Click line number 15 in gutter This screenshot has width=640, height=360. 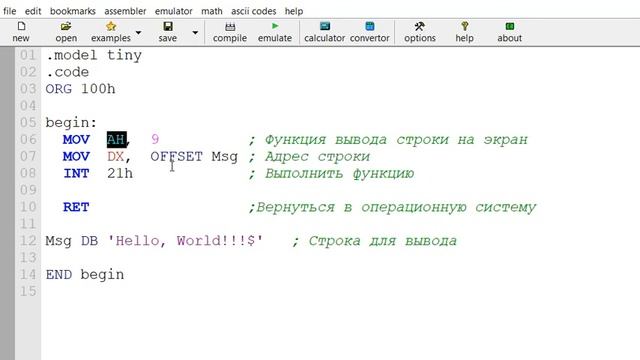point(28,291)
